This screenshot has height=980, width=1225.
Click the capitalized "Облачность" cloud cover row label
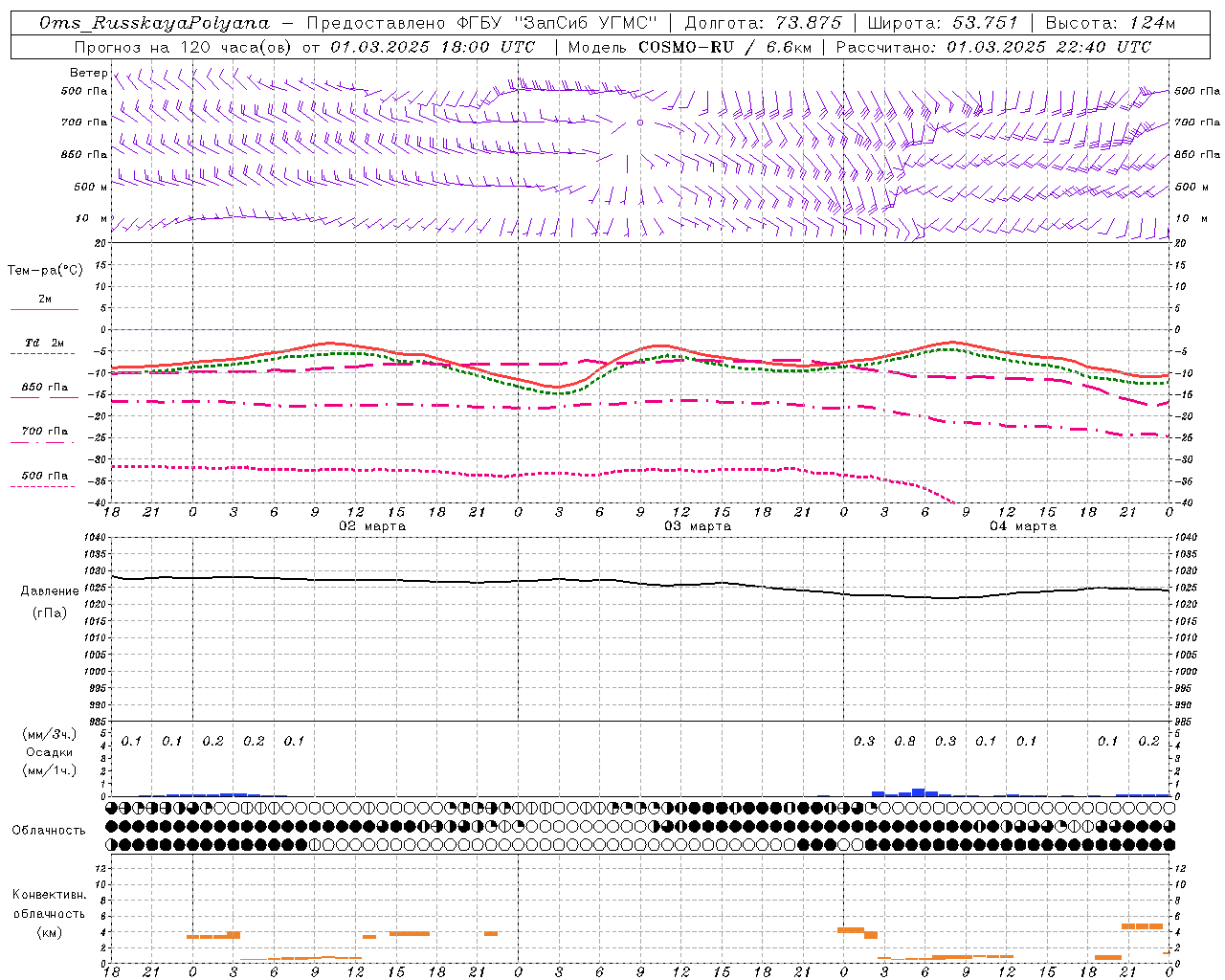[49, 830]
